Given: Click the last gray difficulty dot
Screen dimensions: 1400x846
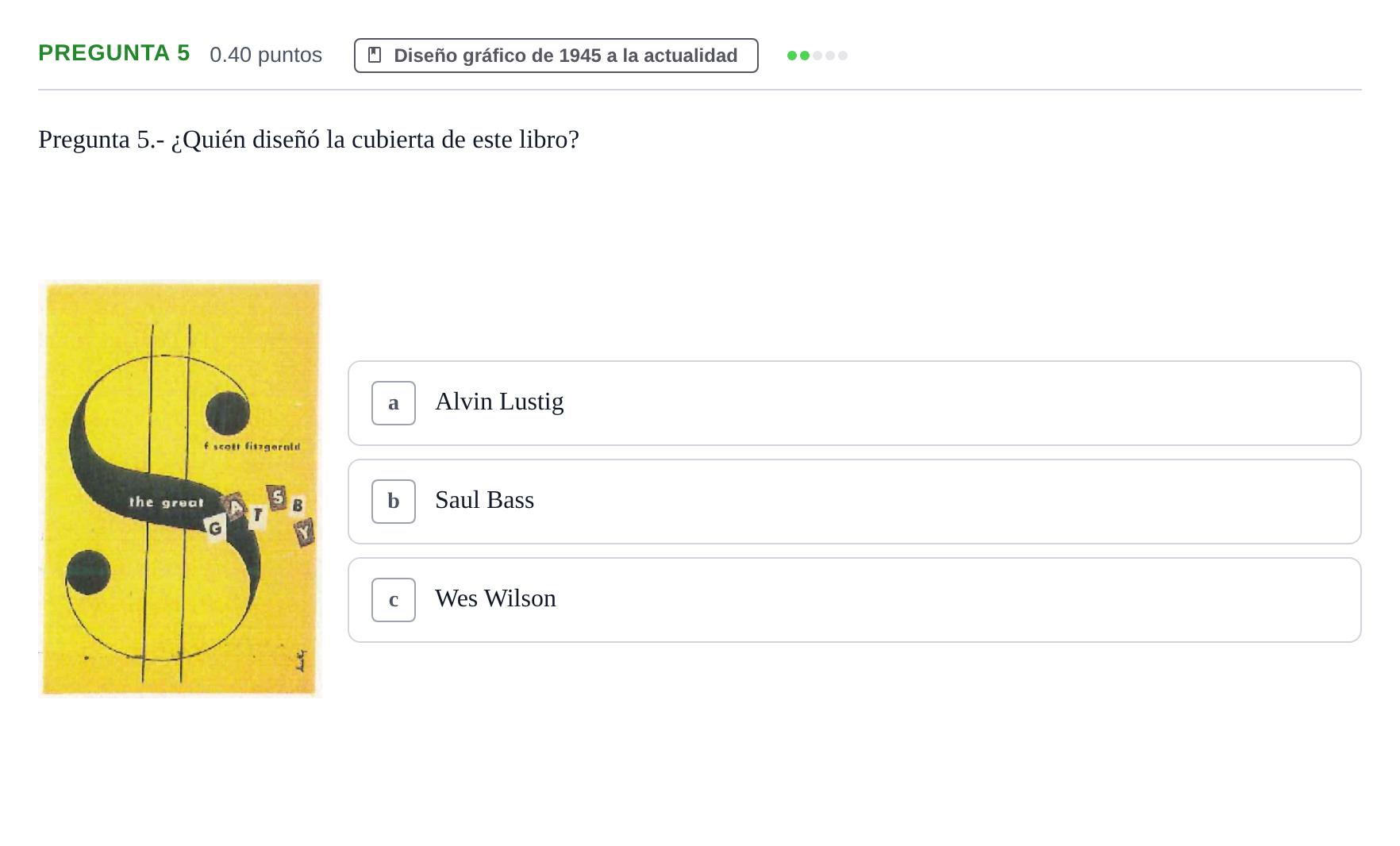Looking at the screenshot, I should point(843,56).
